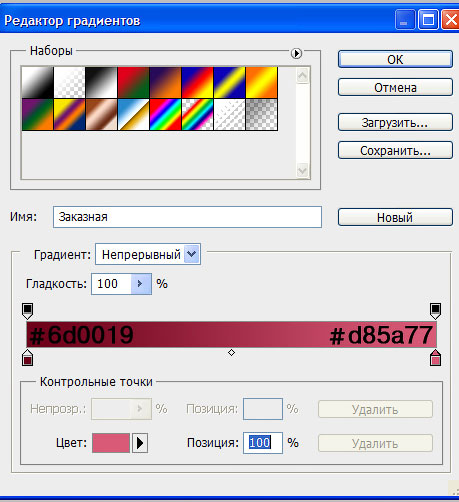The height and width of the screenshot is (502, 459).
Task: Click the presets scrollbar down arrow
Action: point(303,171)
